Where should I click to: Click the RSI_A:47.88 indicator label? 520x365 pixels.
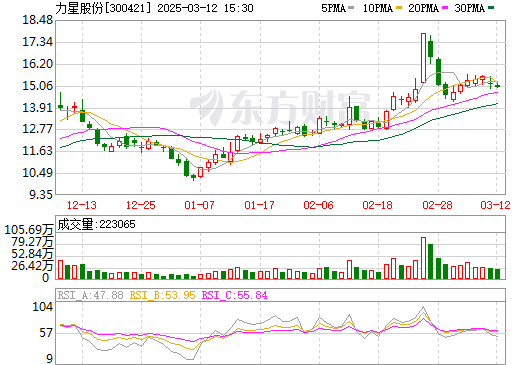(x=90, y=295)
